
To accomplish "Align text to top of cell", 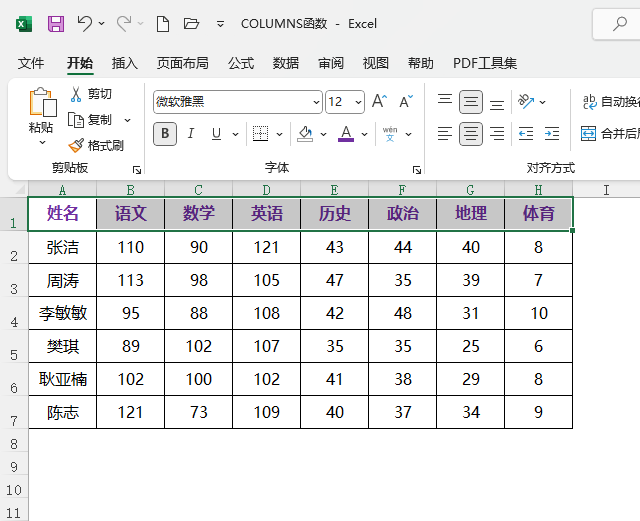I will pos(445,100).
